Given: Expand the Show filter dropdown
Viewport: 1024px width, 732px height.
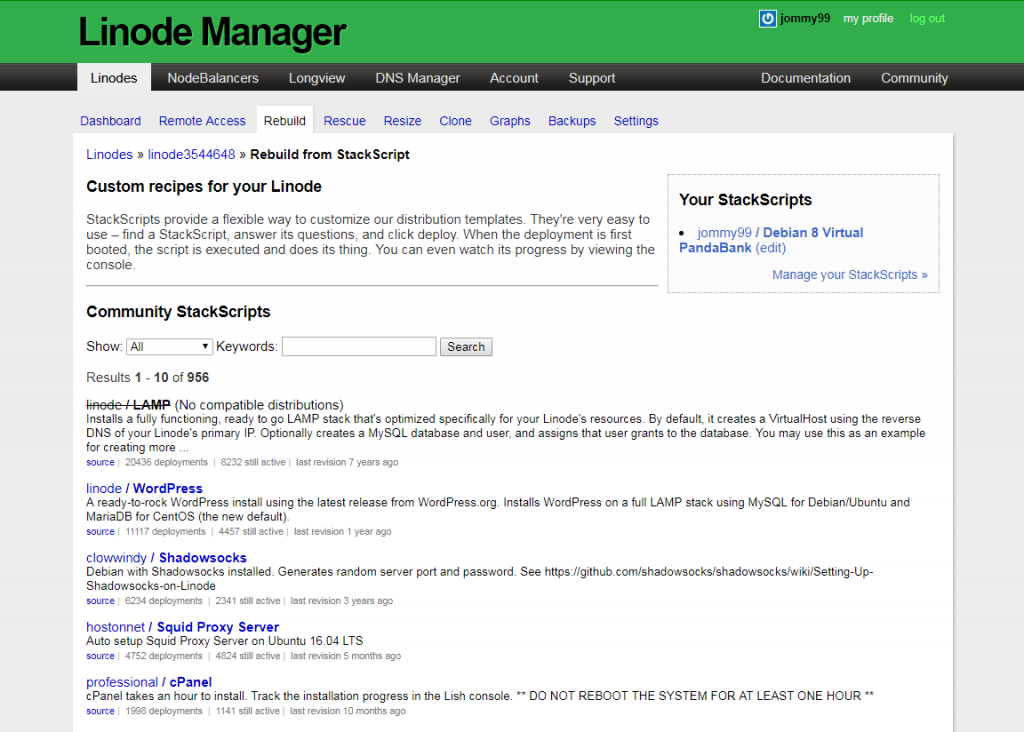Looking at the screenshot, I should point(169,347).
